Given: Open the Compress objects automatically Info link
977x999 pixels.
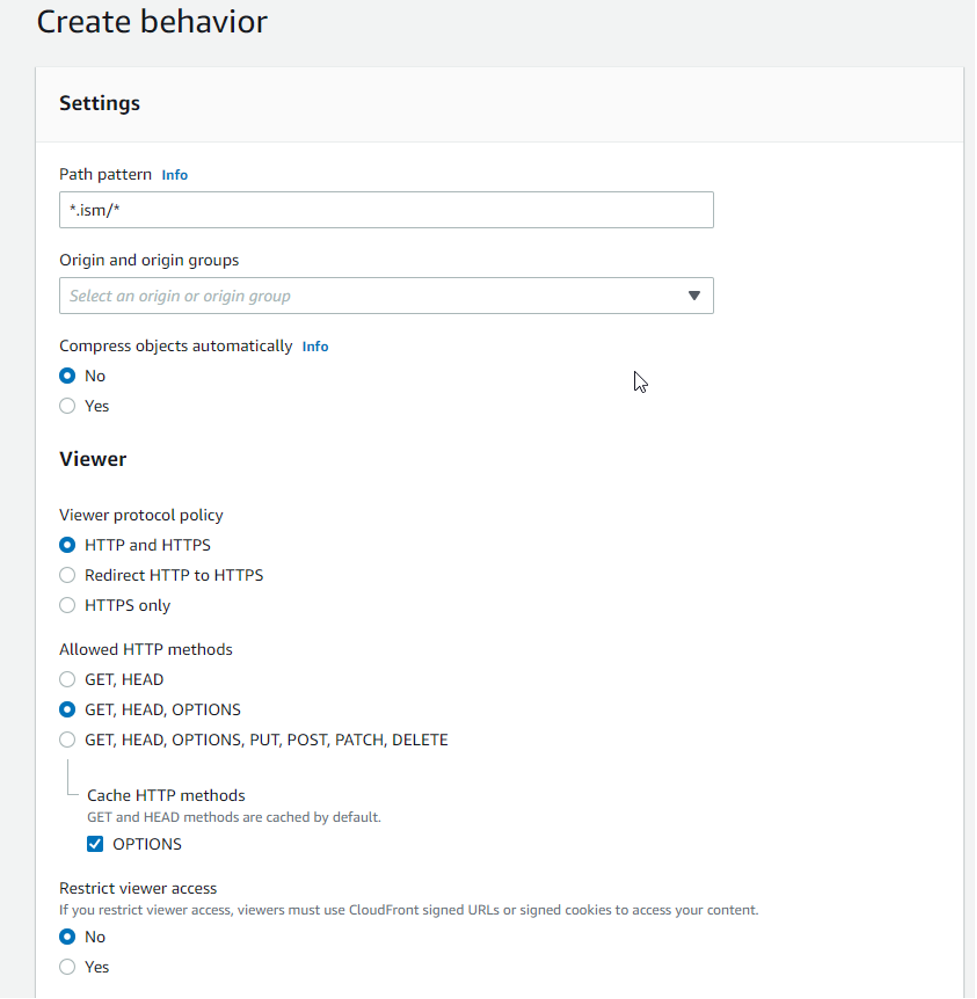Looking at the screenshot, I should [314, 346].
